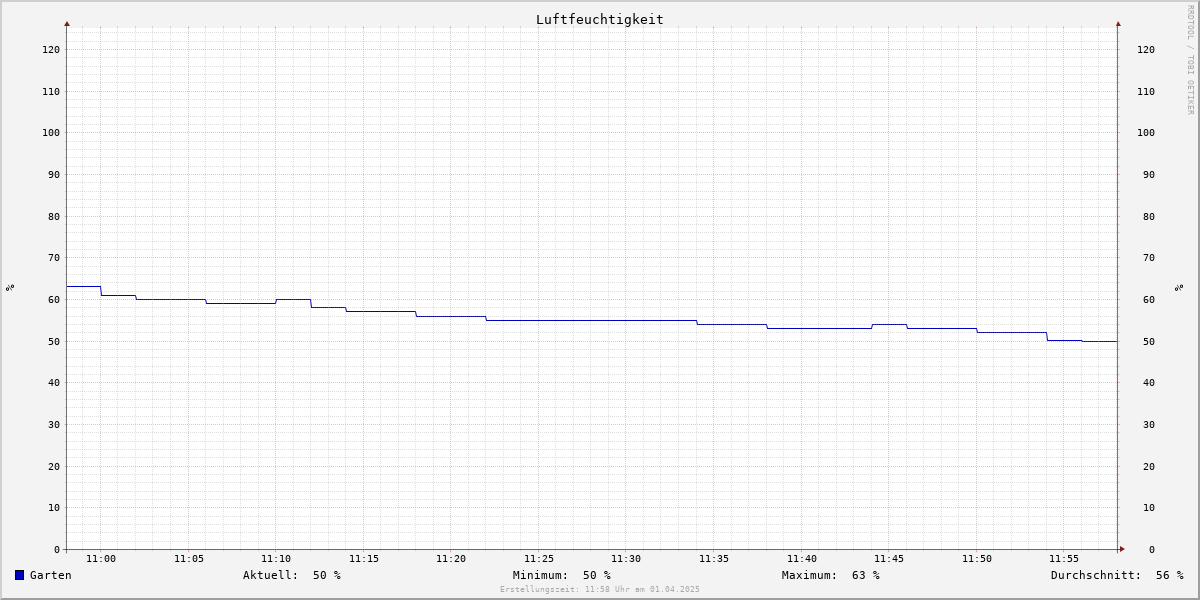The image size is (1200, 600).
Task: Click the 11:40 time axis label
Action: (x=802, y=559)
